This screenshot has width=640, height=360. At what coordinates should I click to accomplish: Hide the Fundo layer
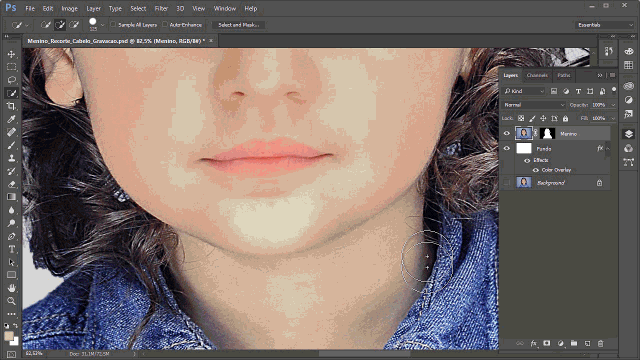(x=507, y=149)
